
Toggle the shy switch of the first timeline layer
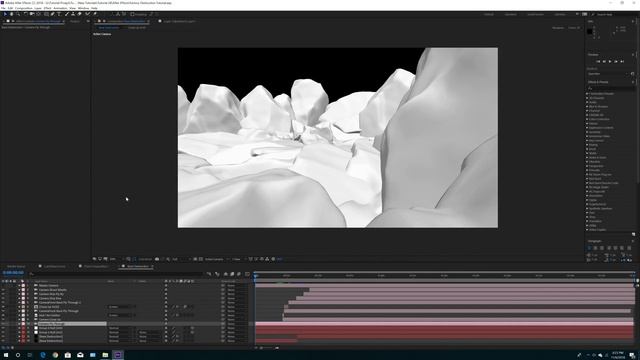click(x=166, y=286)
